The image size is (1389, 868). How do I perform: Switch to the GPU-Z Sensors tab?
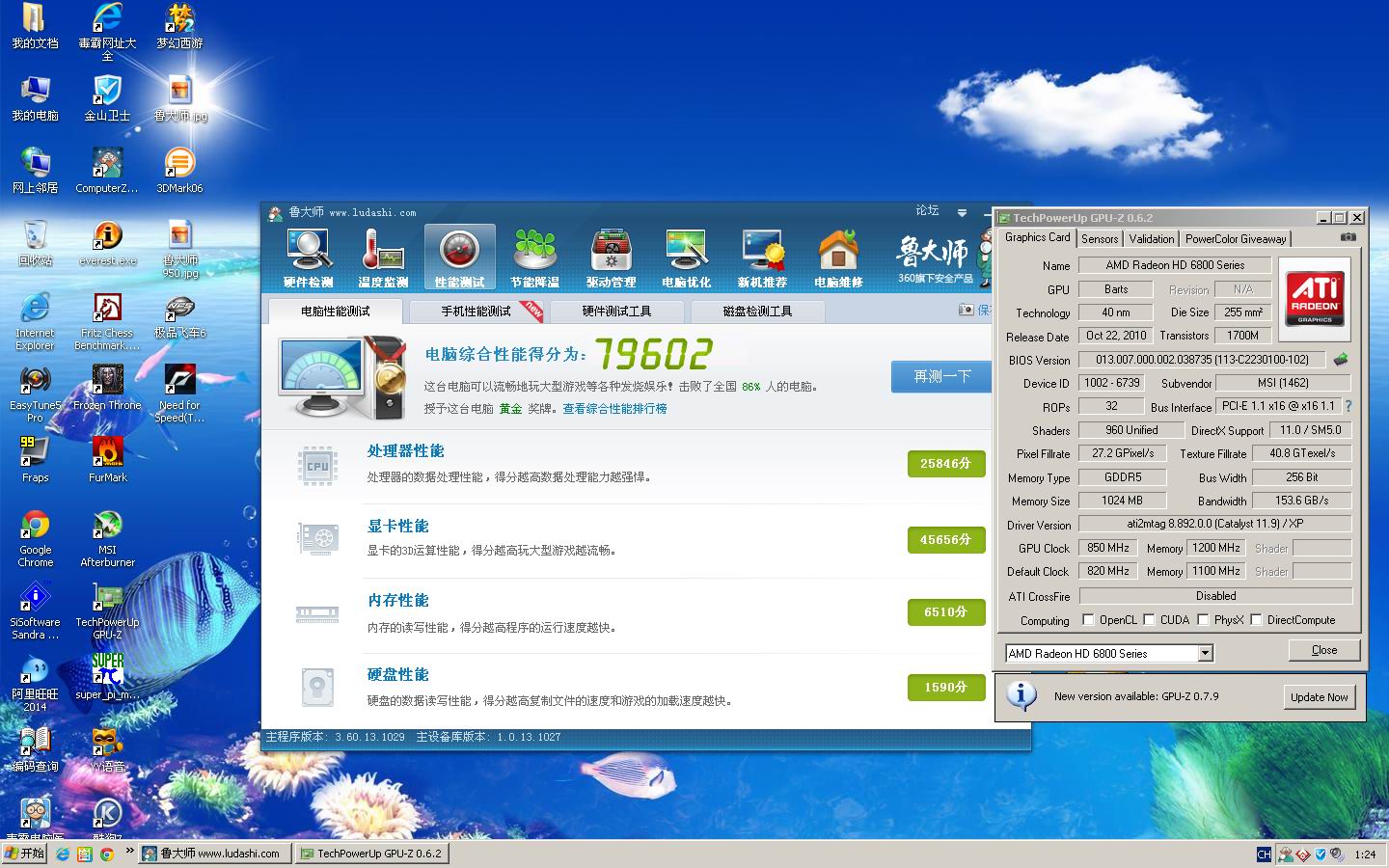1100,239
